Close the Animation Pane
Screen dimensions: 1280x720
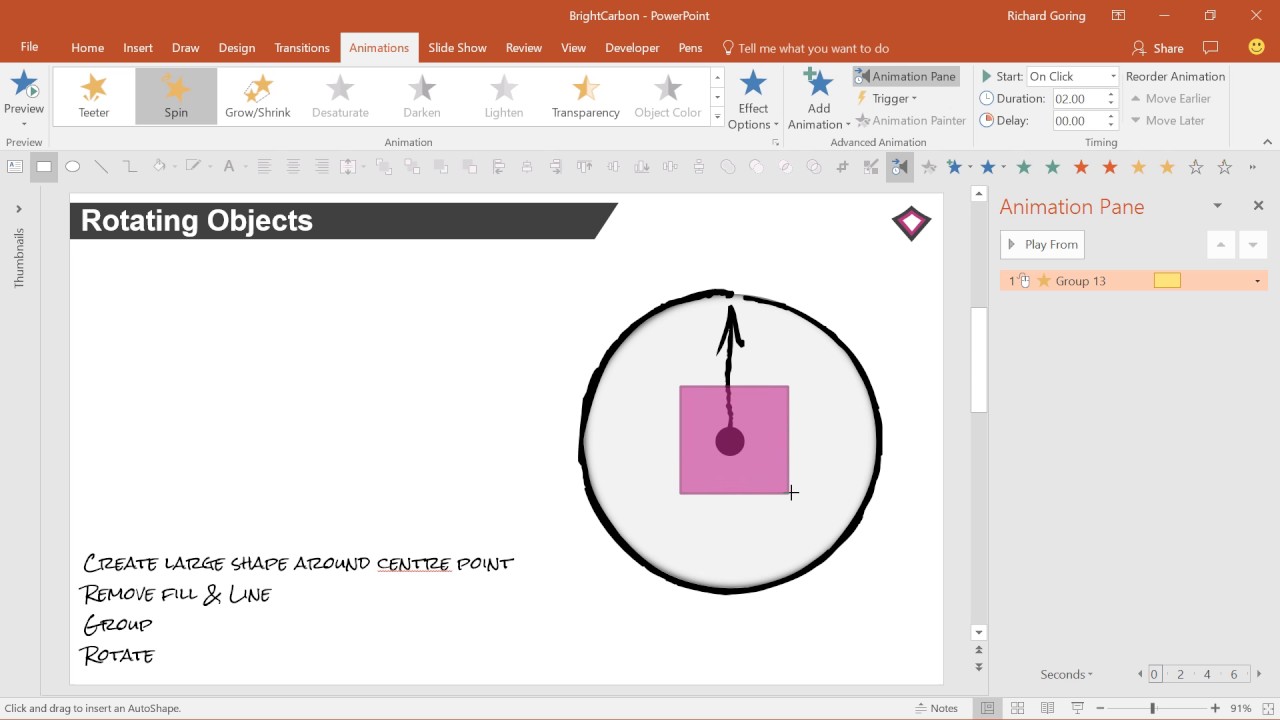point(1258,205)
